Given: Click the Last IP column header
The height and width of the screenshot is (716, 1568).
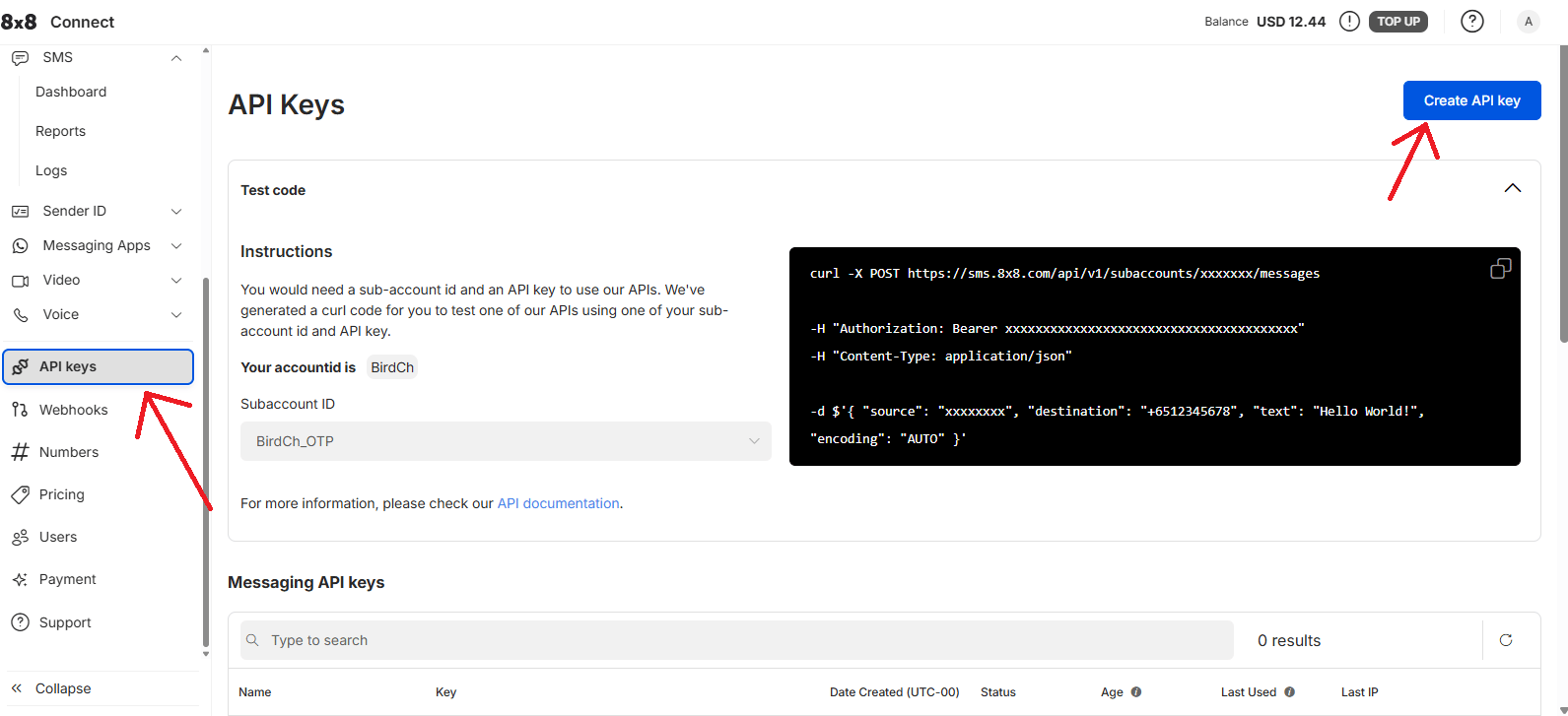Looking at the screenshot, I should coord(1359,692).
